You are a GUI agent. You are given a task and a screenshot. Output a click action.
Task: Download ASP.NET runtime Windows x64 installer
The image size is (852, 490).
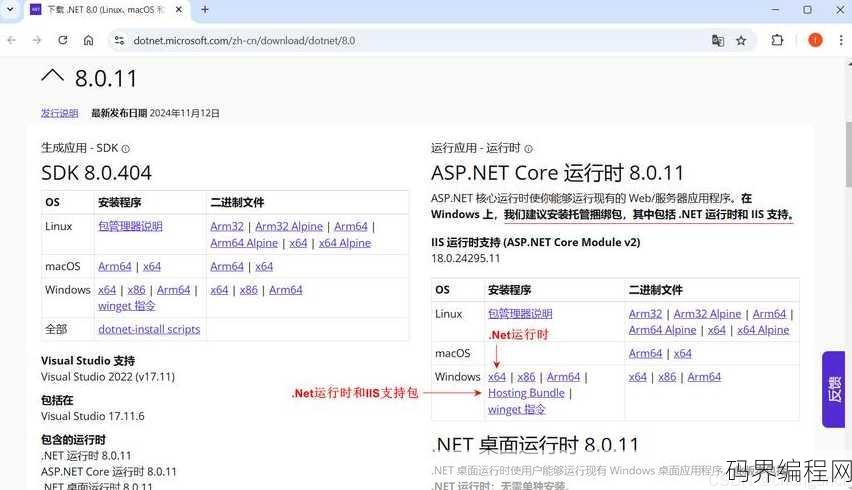tap(497, 376)
